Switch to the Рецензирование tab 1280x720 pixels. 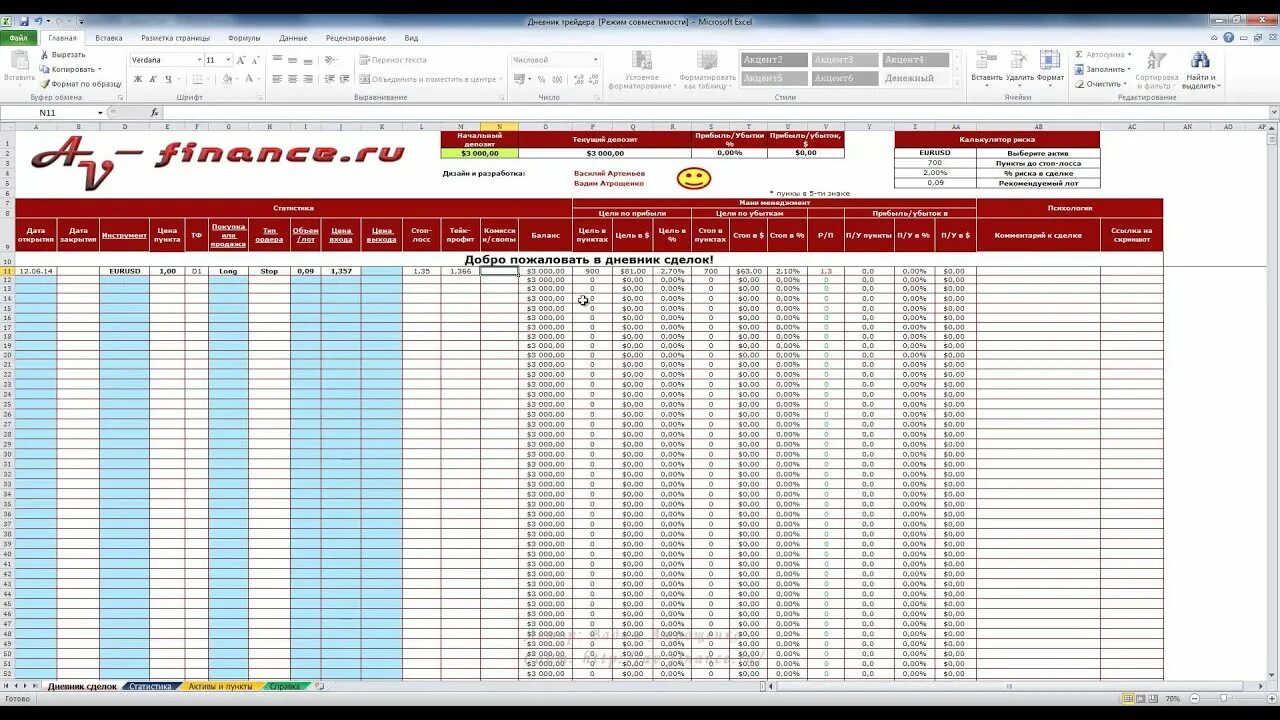355,38
